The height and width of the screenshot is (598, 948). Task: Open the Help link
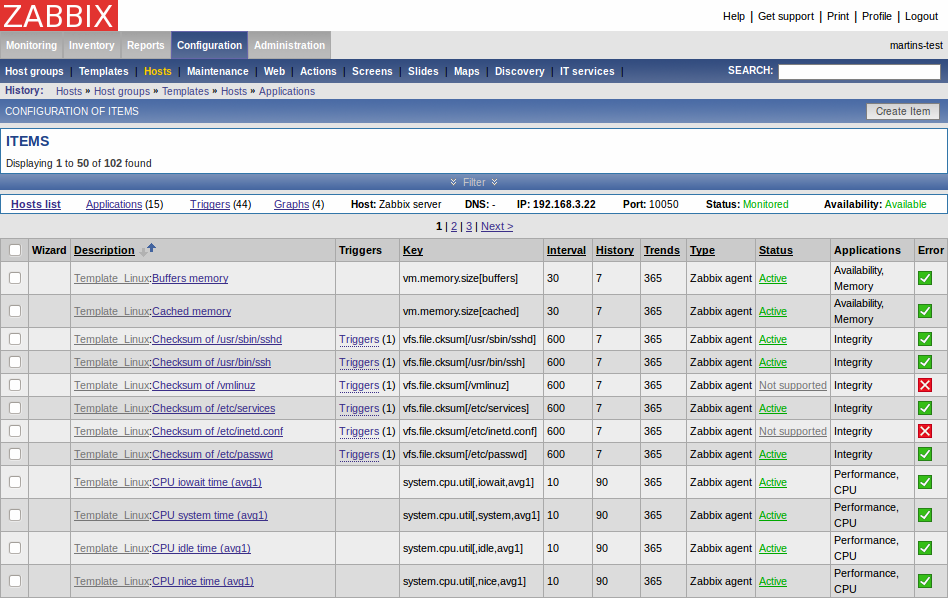pos(734,16)
